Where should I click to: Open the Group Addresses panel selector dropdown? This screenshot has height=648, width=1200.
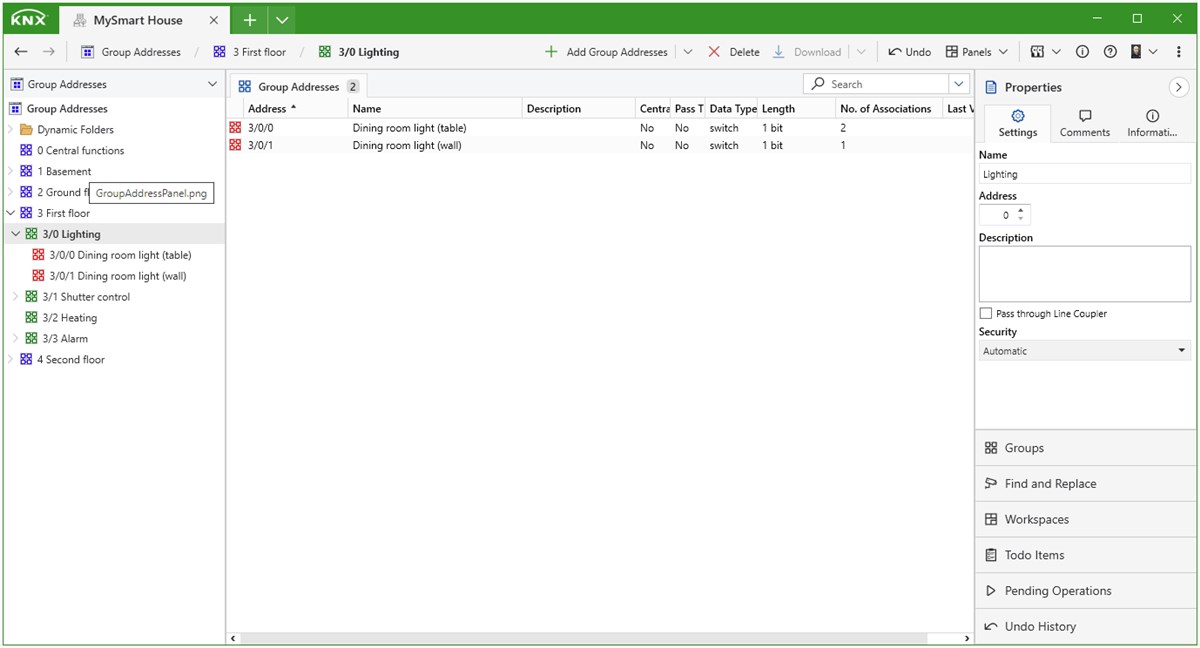212,84
